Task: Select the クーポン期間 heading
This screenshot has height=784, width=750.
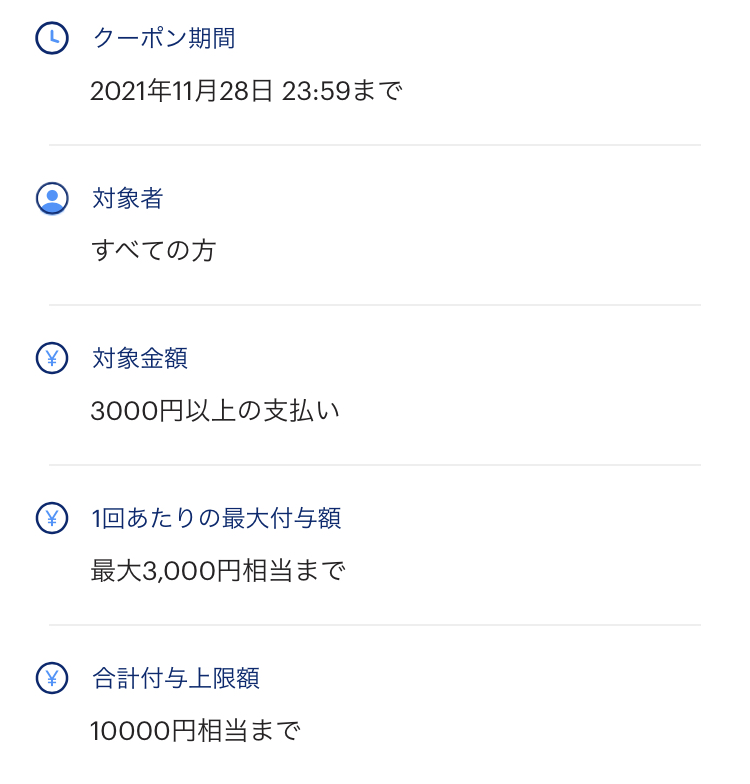Action: [x=164, y=38]
